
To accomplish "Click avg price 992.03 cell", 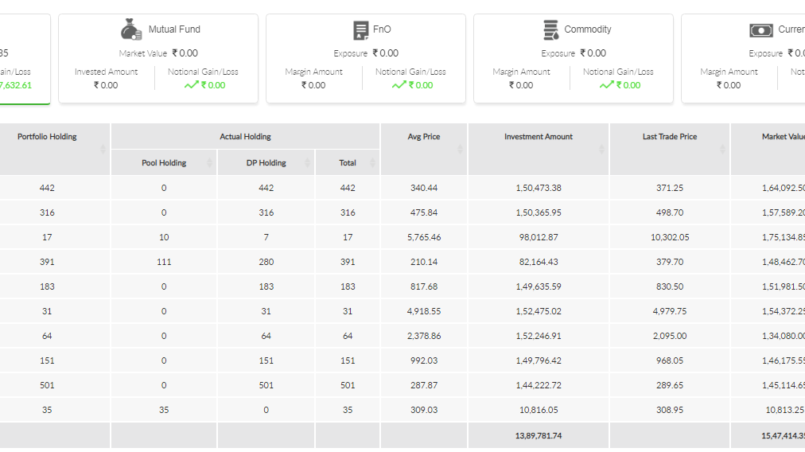I will click(x=424, y=361).
